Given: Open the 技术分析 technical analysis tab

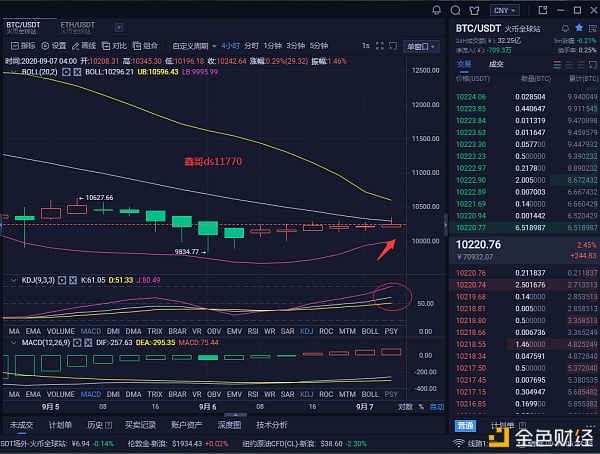Looking at the screenshot, I should (x=272, y=425).
